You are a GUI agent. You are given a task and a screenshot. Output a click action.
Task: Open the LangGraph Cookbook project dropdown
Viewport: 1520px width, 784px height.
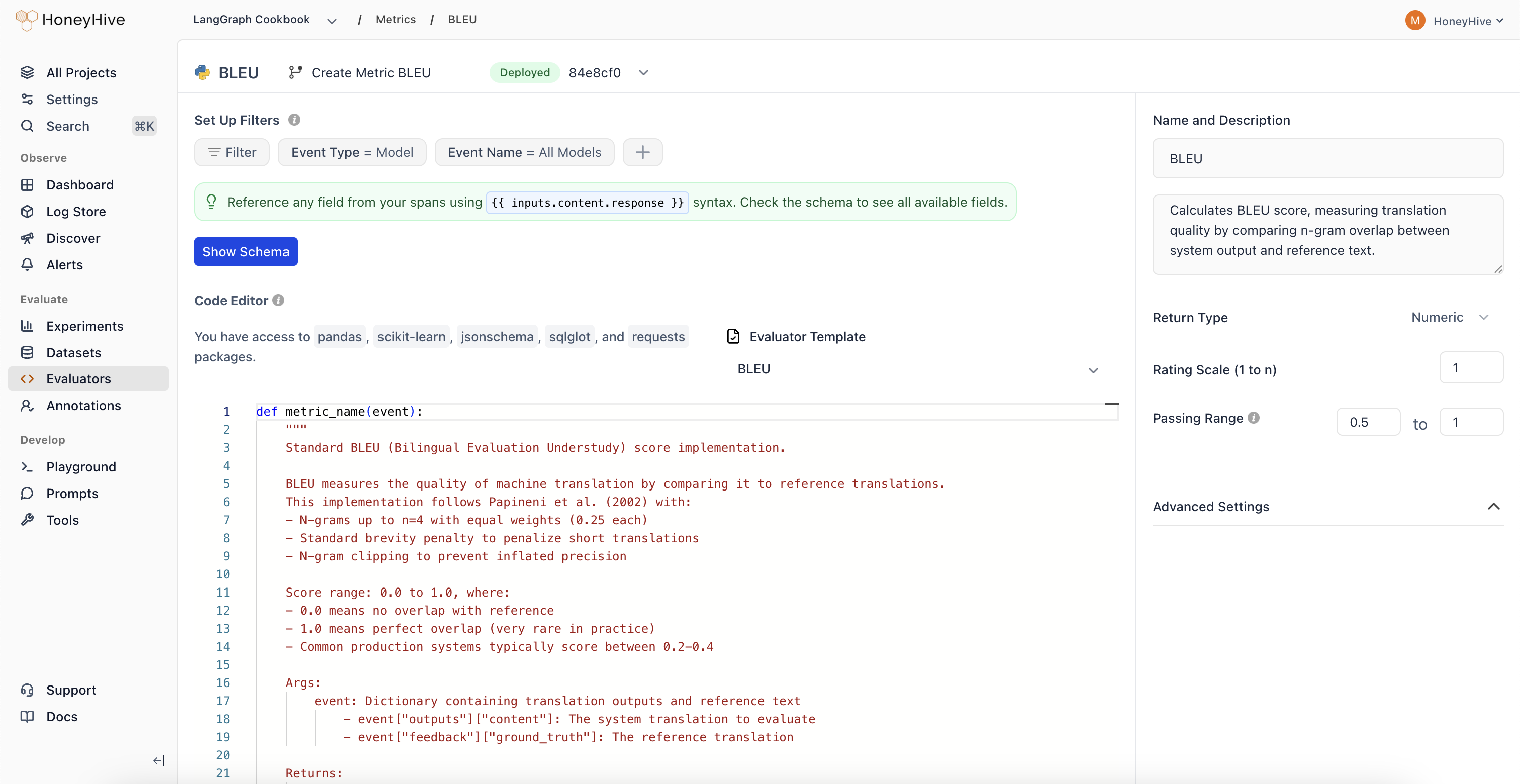tap(332, 20)
